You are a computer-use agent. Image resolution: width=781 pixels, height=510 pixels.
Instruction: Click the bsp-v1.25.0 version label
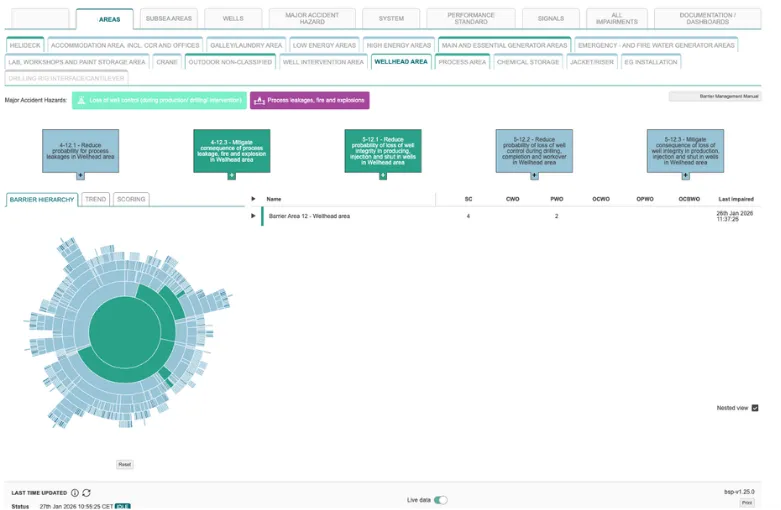pos(739,492)
